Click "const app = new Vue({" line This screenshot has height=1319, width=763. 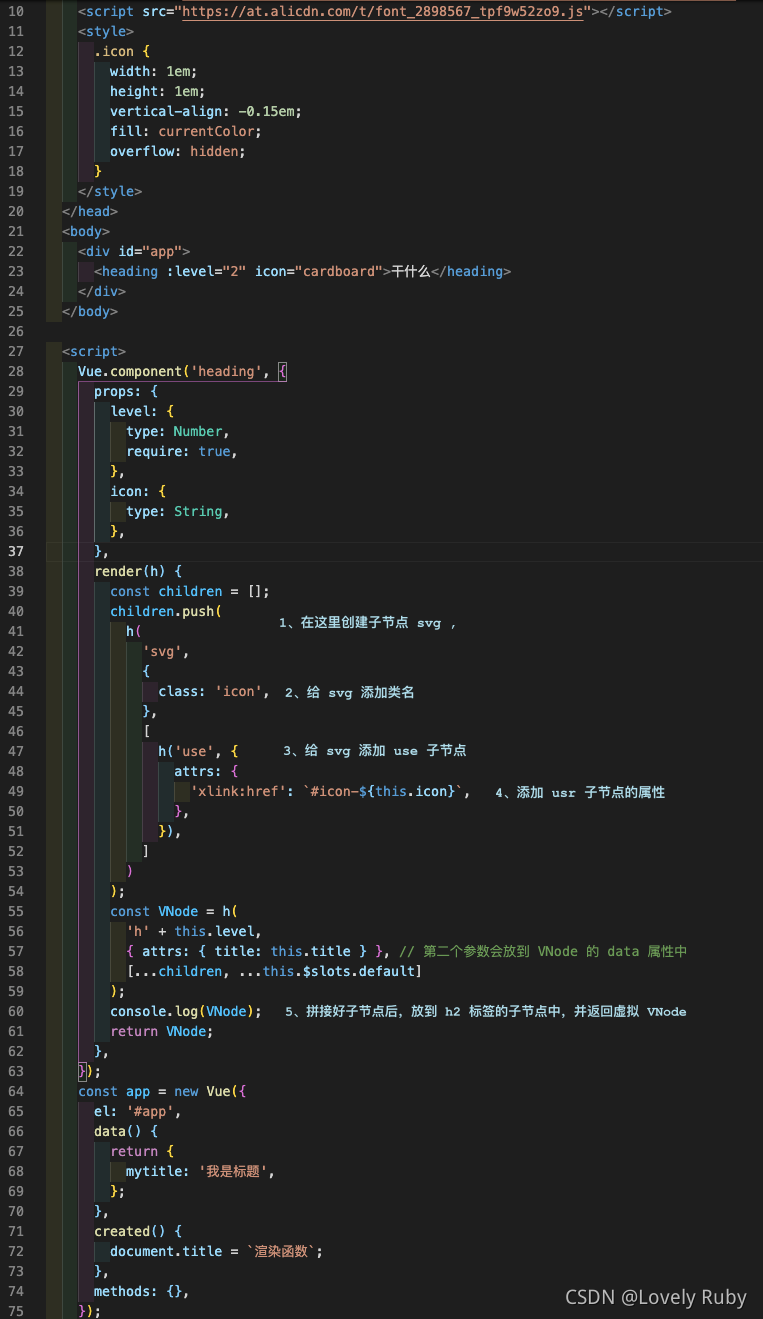pyautogui.click(x=162, y=1091)
